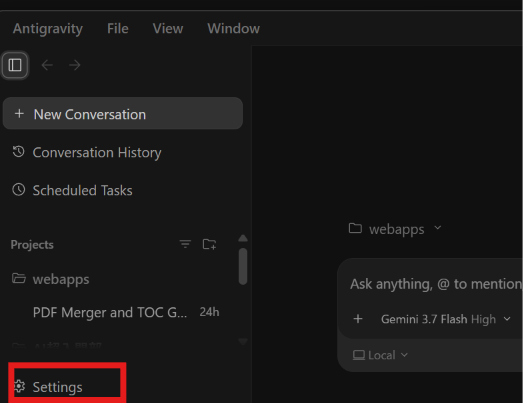Open the Gemini 3.7 Flash model dropdown
This screenshot has height=403, width=523.
point(446,319)
